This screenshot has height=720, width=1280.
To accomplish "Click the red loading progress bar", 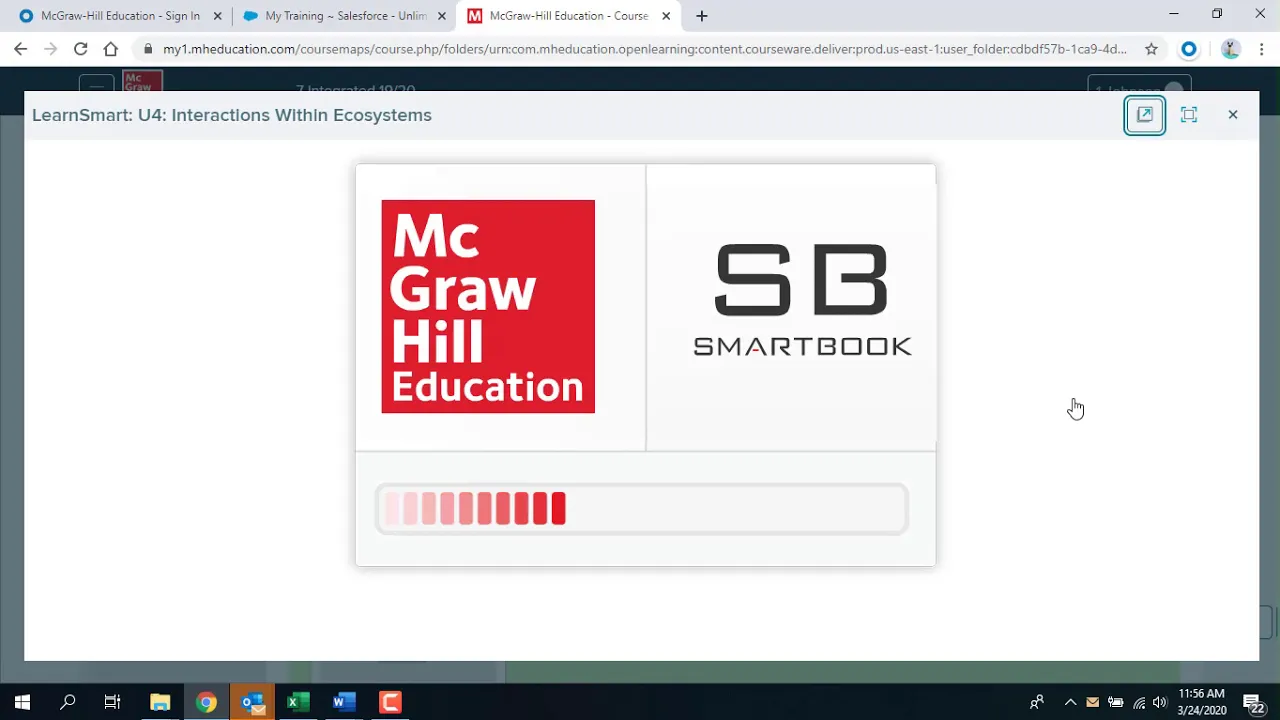I will (642, 509).
